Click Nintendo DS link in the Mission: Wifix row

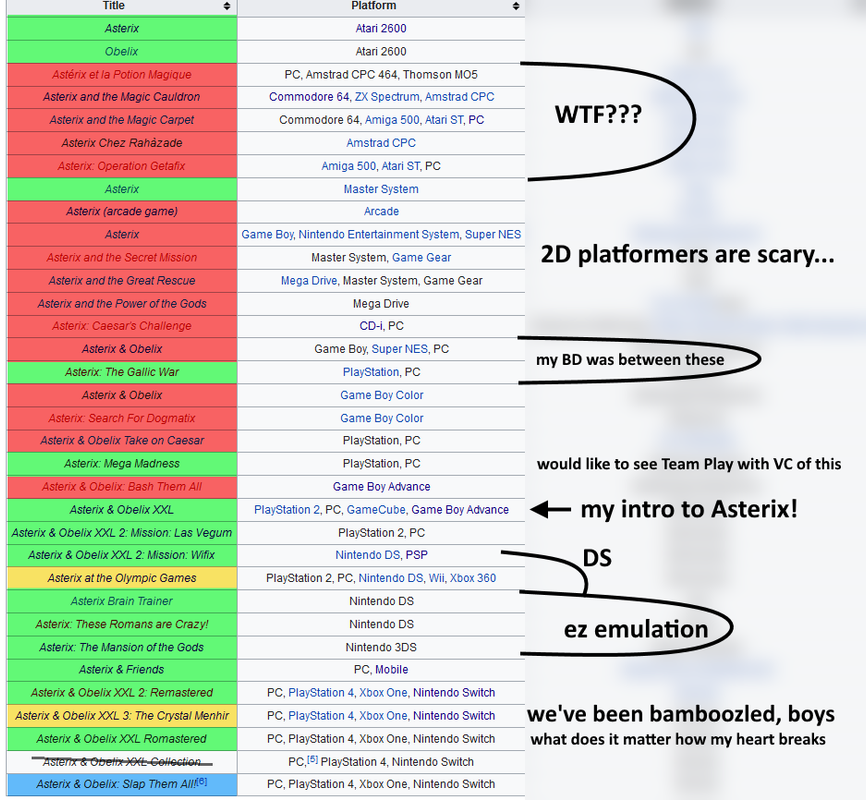pyautogui.click(x=367, y=555)
